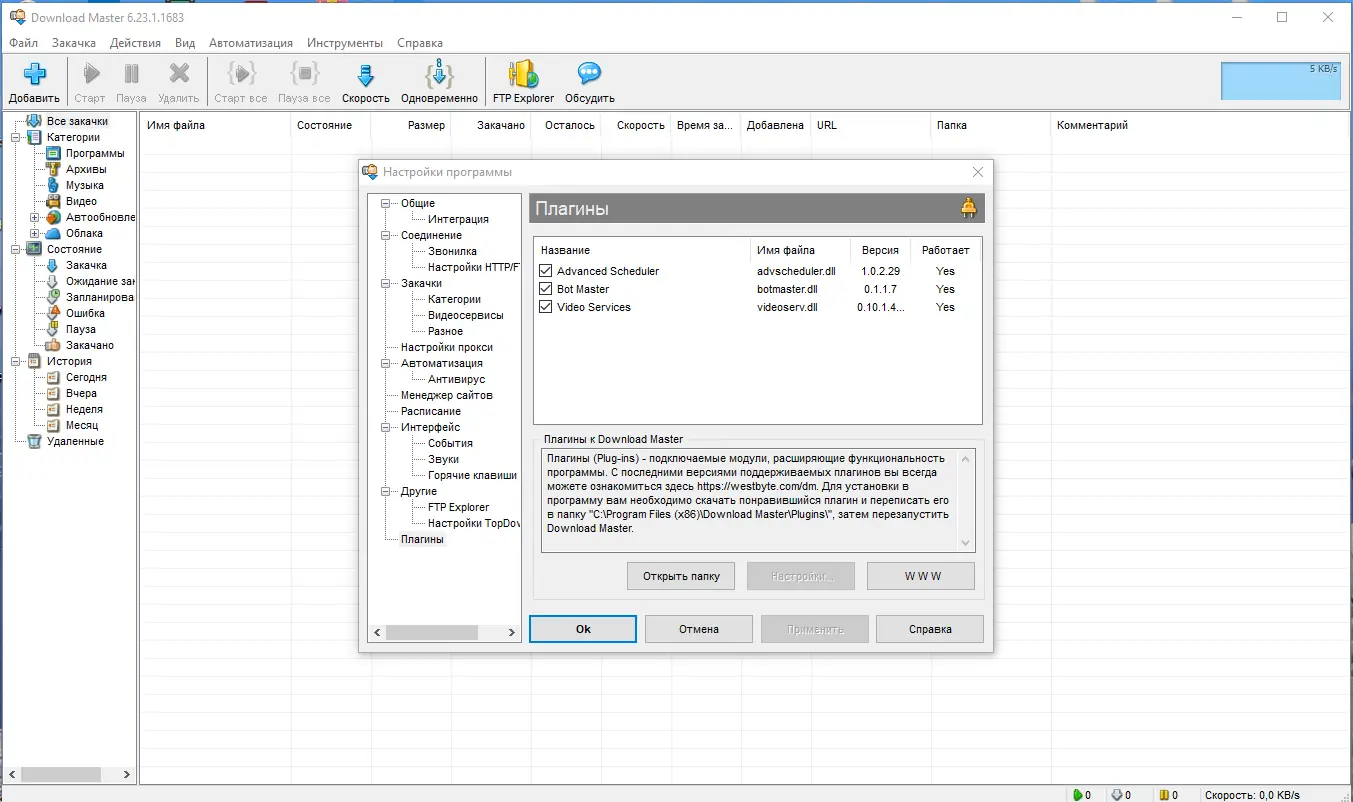Click the Открыть папку button
Viewport: 1353px width, 802px height.
click(681, 576)
